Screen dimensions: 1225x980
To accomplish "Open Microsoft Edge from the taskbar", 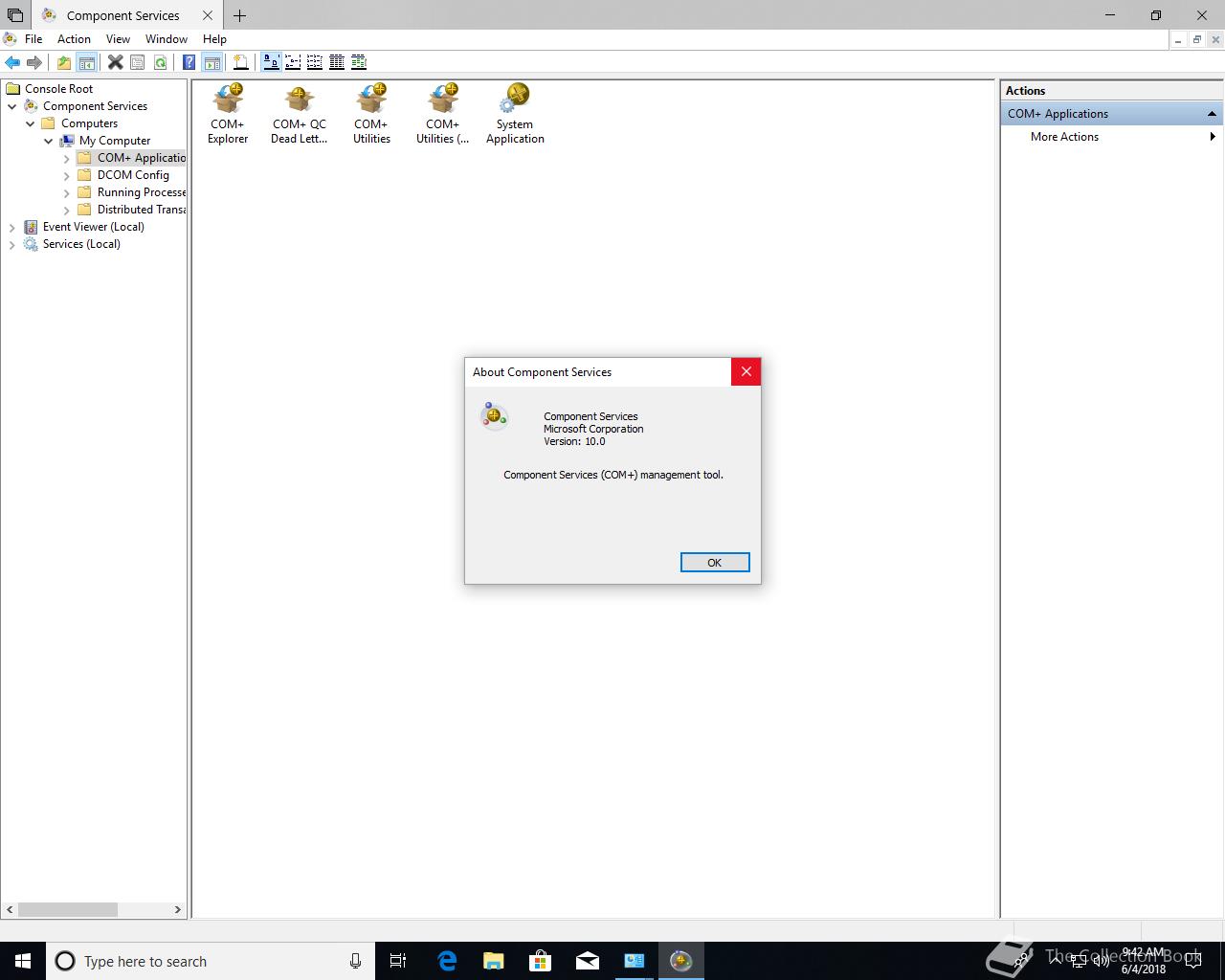I will tap(447, 961).
